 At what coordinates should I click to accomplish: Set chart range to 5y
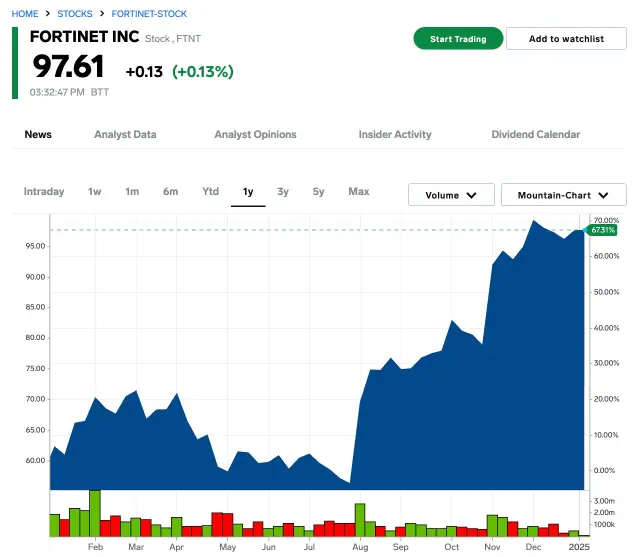(x=318, y=192)
